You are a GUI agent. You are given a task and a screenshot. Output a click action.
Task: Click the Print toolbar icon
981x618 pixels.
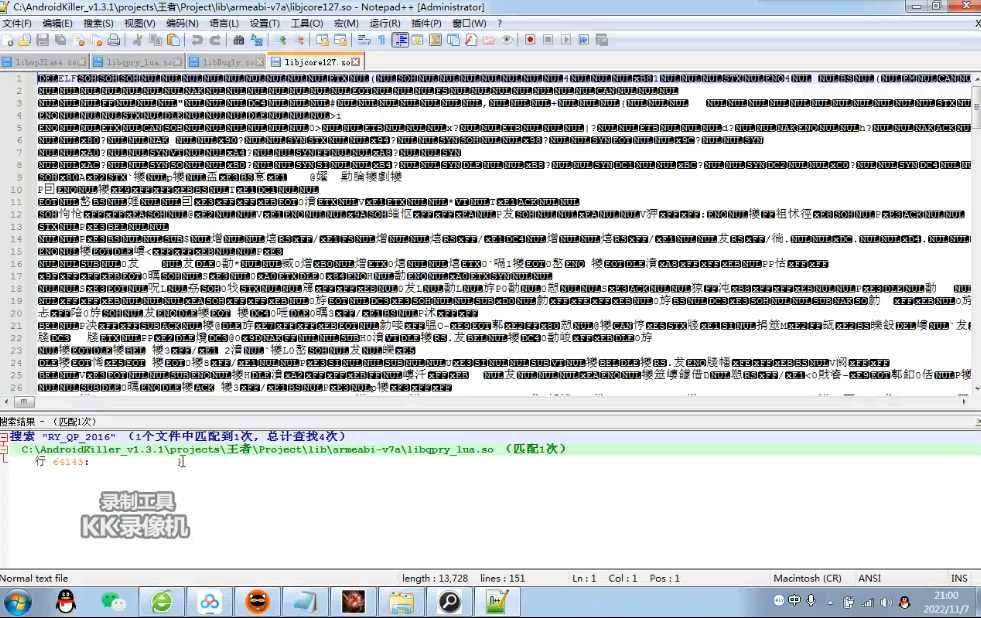pyautogui.click(x=113, y=40)
